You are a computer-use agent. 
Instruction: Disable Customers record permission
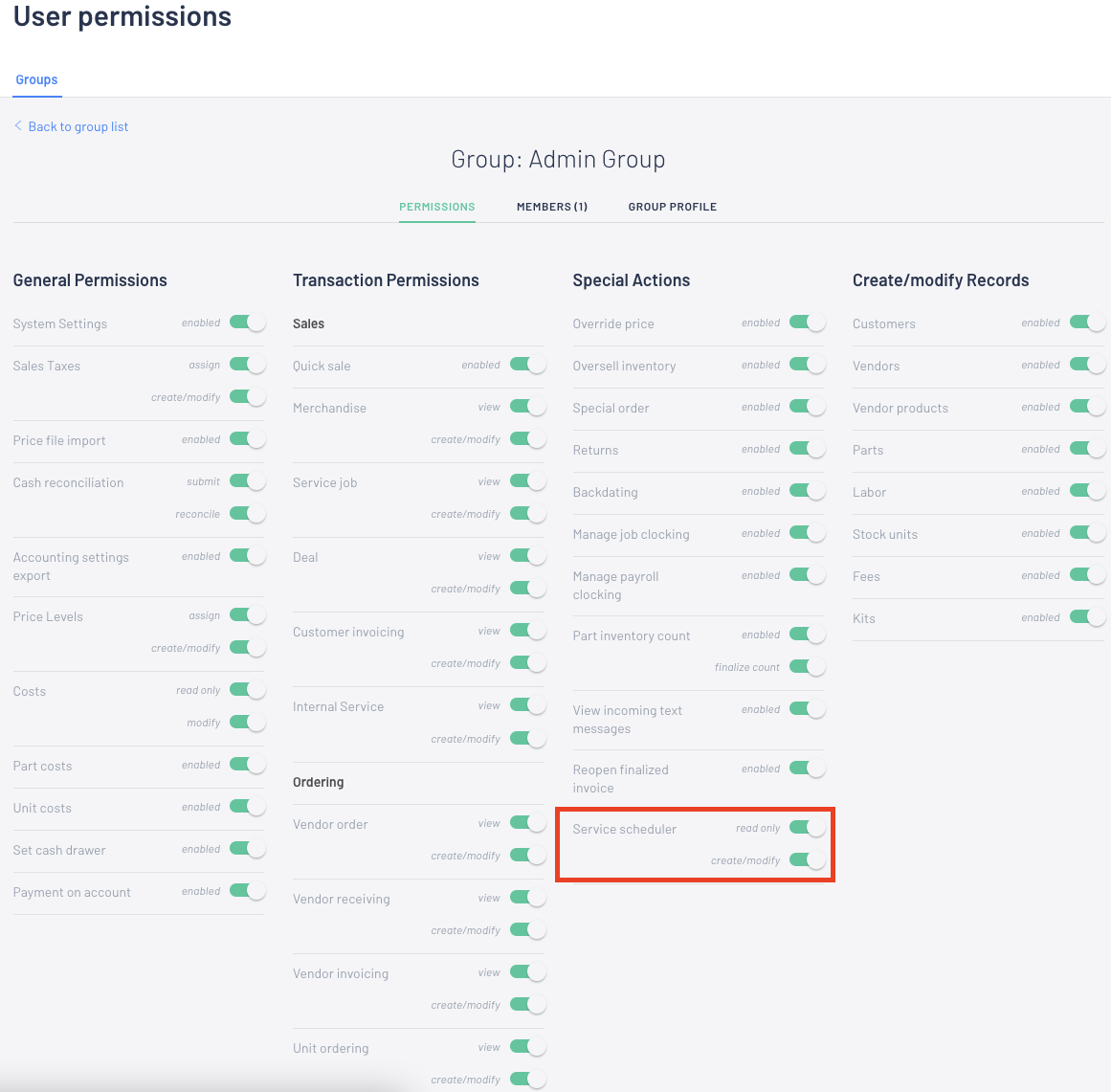[x=1088, y=323]
